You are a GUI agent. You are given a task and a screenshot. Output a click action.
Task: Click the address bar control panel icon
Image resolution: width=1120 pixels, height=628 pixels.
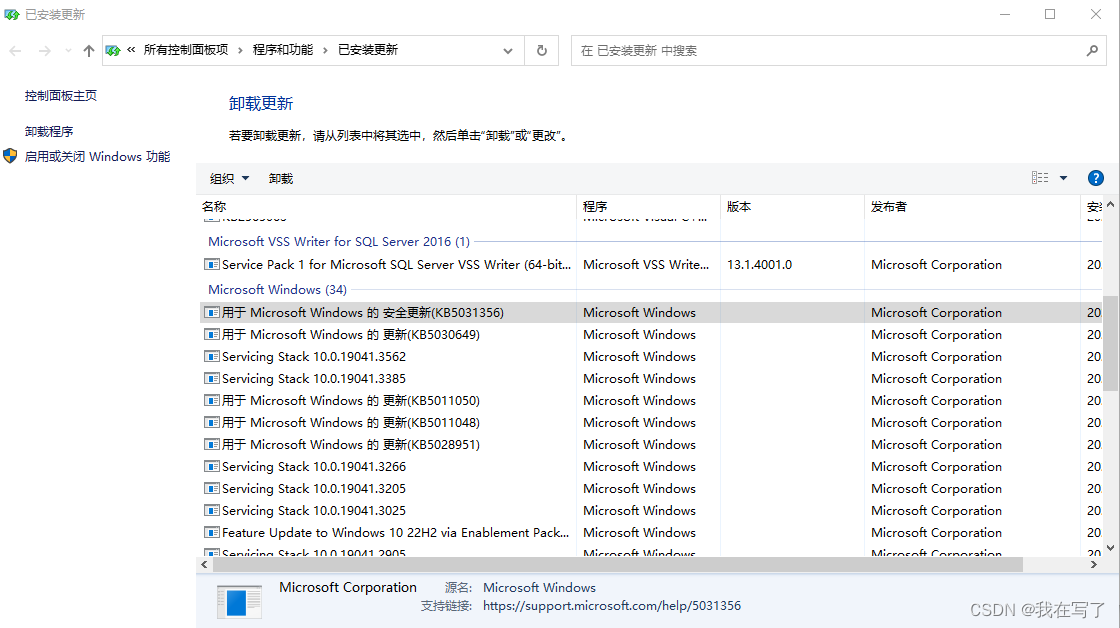tap(113, 50)
